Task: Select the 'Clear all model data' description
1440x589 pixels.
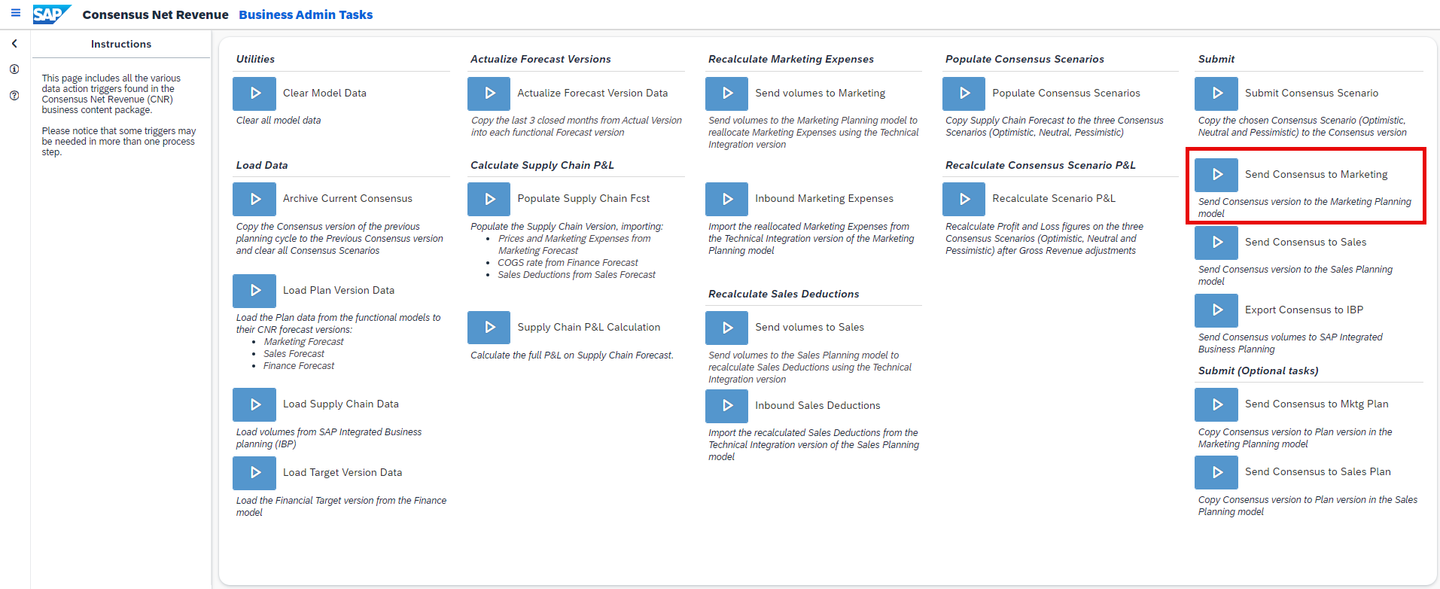Action: coord(278,120)
